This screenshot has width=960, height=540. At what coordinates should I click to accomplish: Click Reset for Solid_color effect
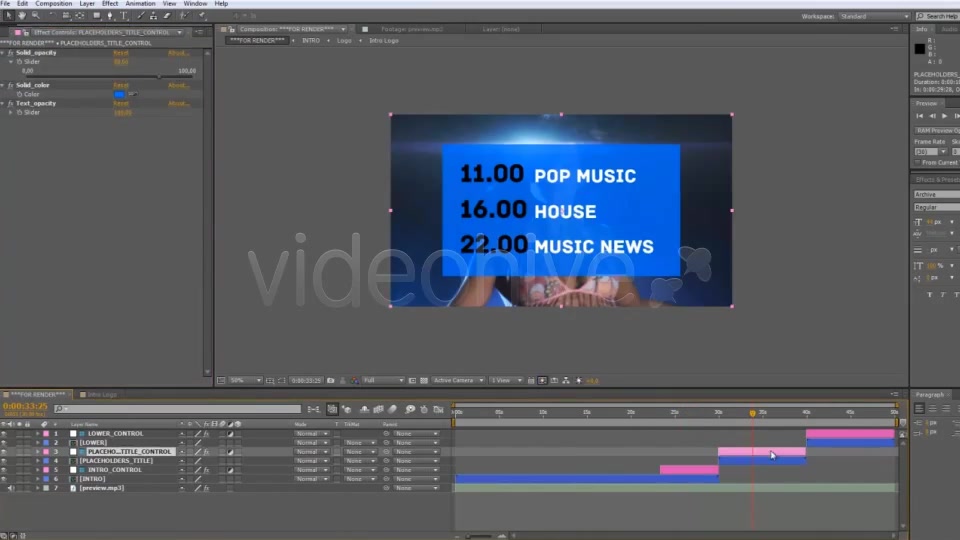tap(121, 86)
